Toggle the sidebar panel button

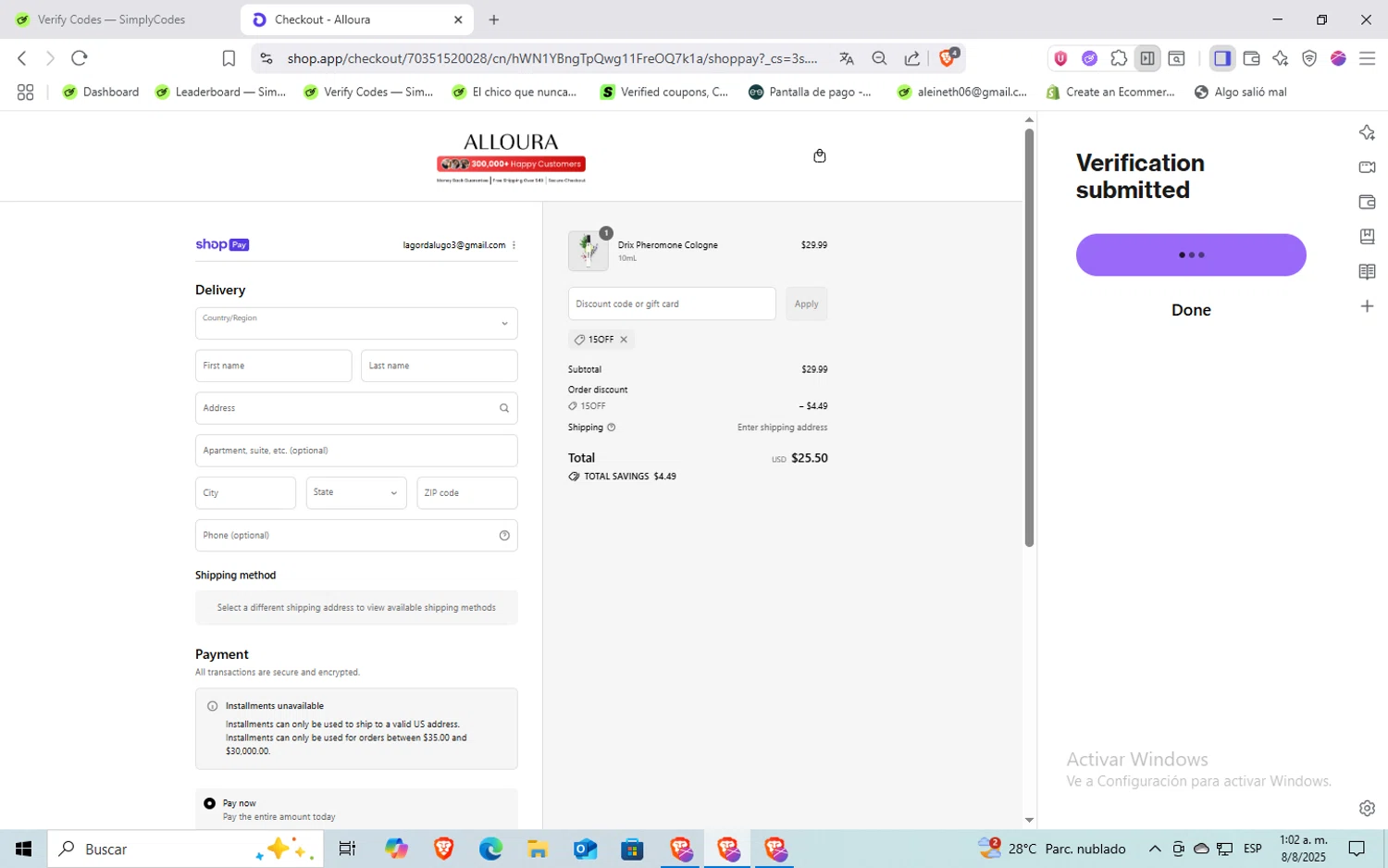[1222, 58]
